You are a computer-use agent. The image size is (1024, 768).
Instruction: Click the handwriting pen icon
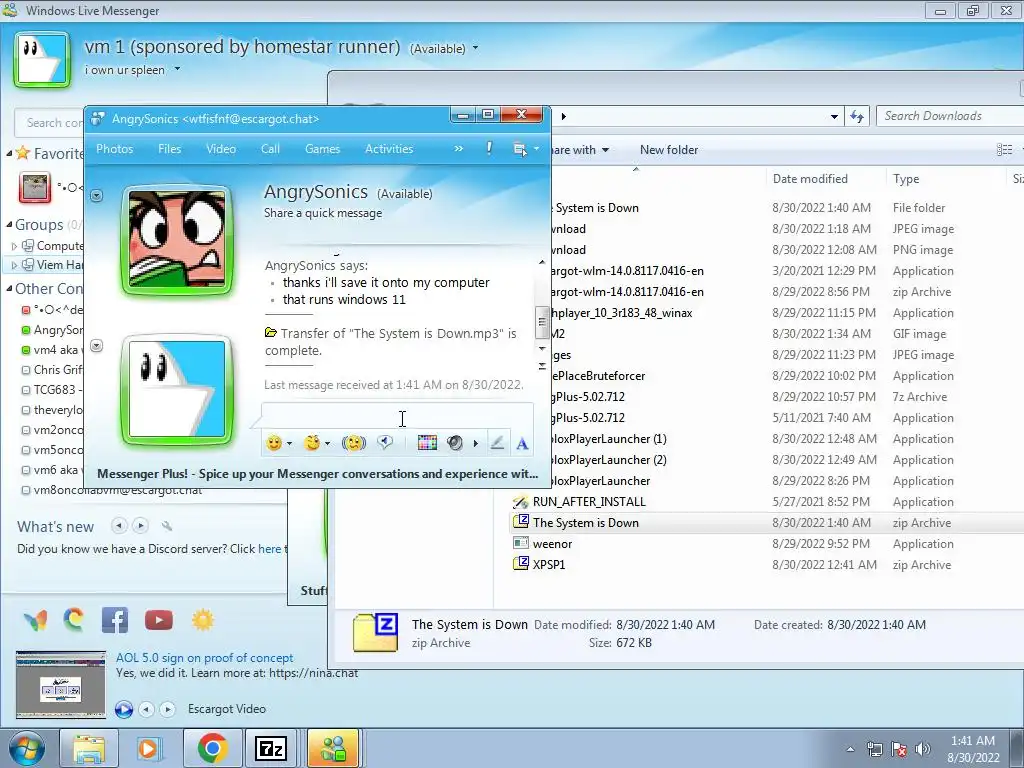point(497,443)
